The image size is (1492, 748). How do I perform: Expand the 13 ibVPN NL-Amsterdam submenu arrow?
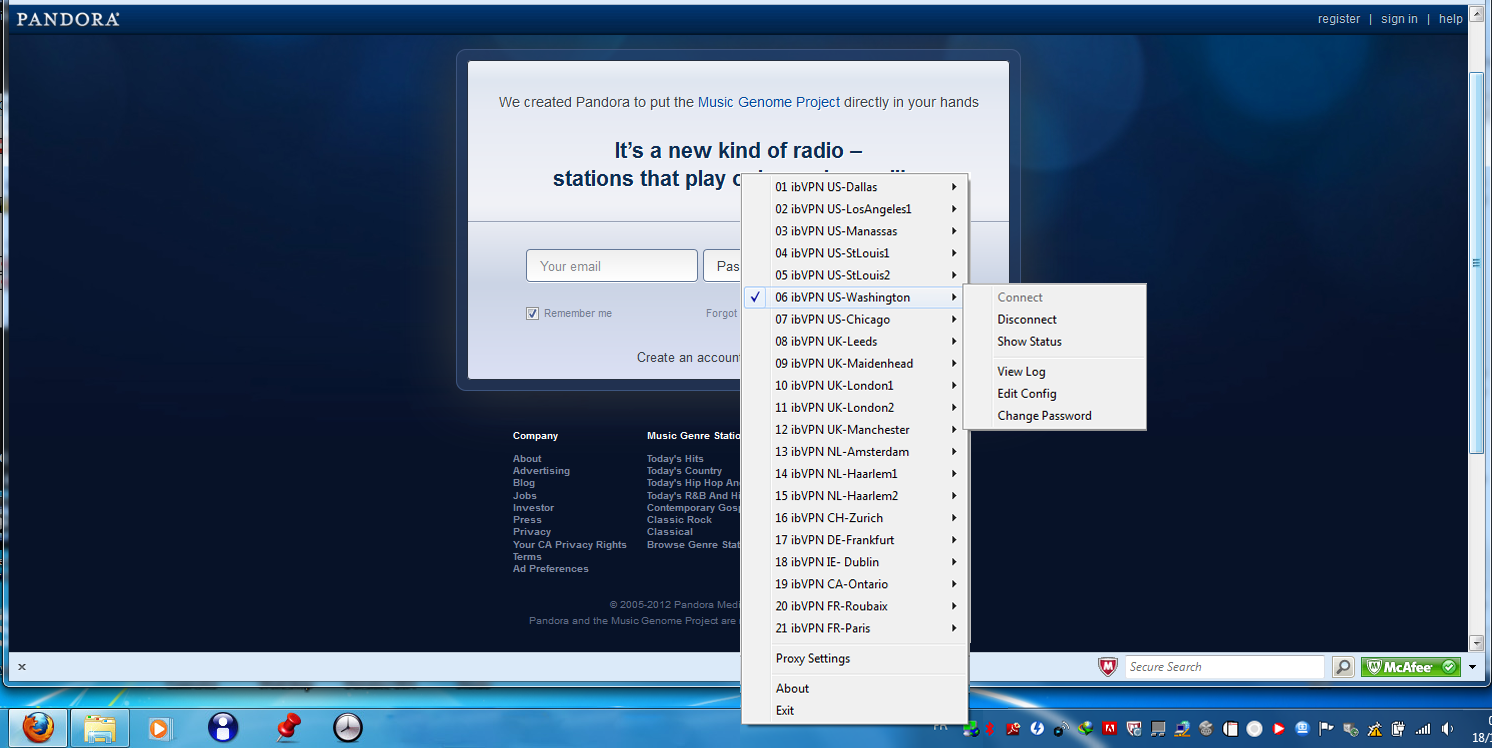click(x=954, y=452)
